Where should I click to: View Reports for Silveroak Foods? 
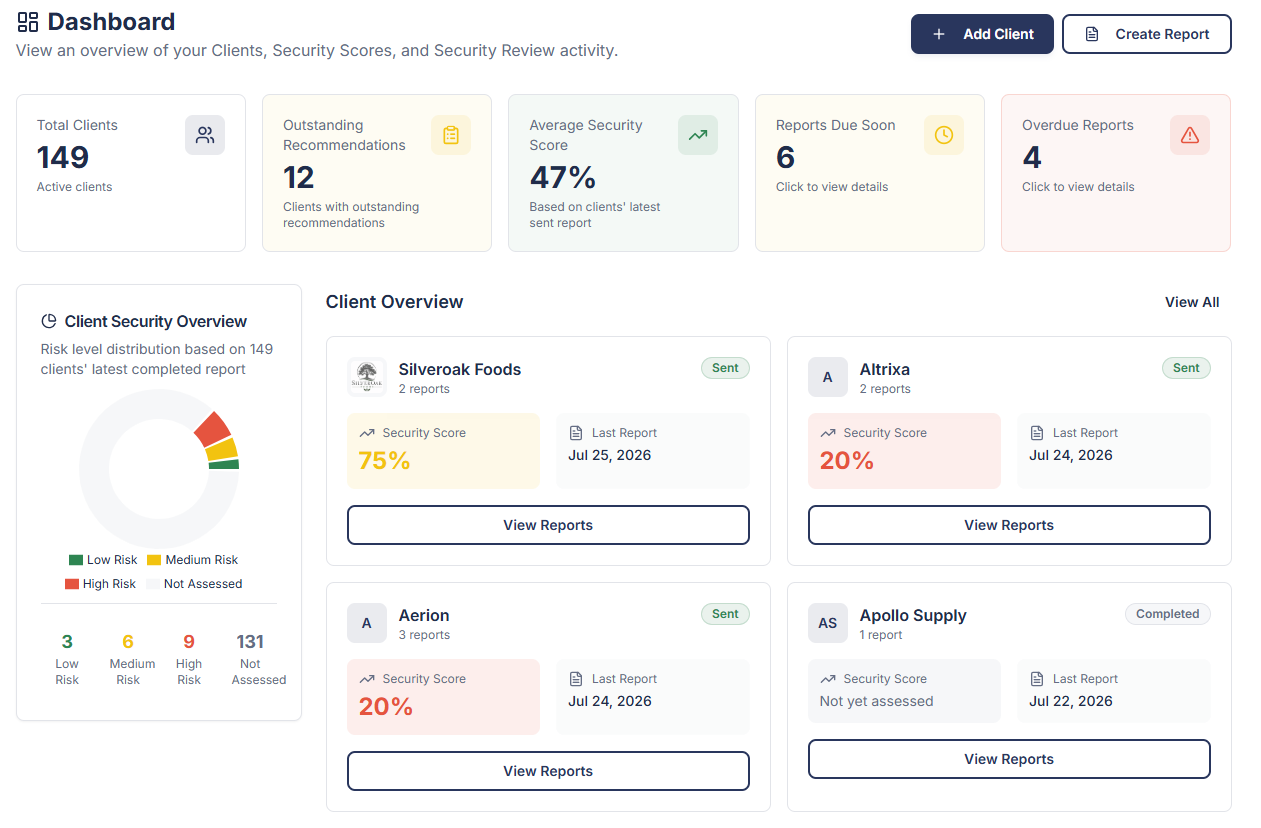coord(548,525)
